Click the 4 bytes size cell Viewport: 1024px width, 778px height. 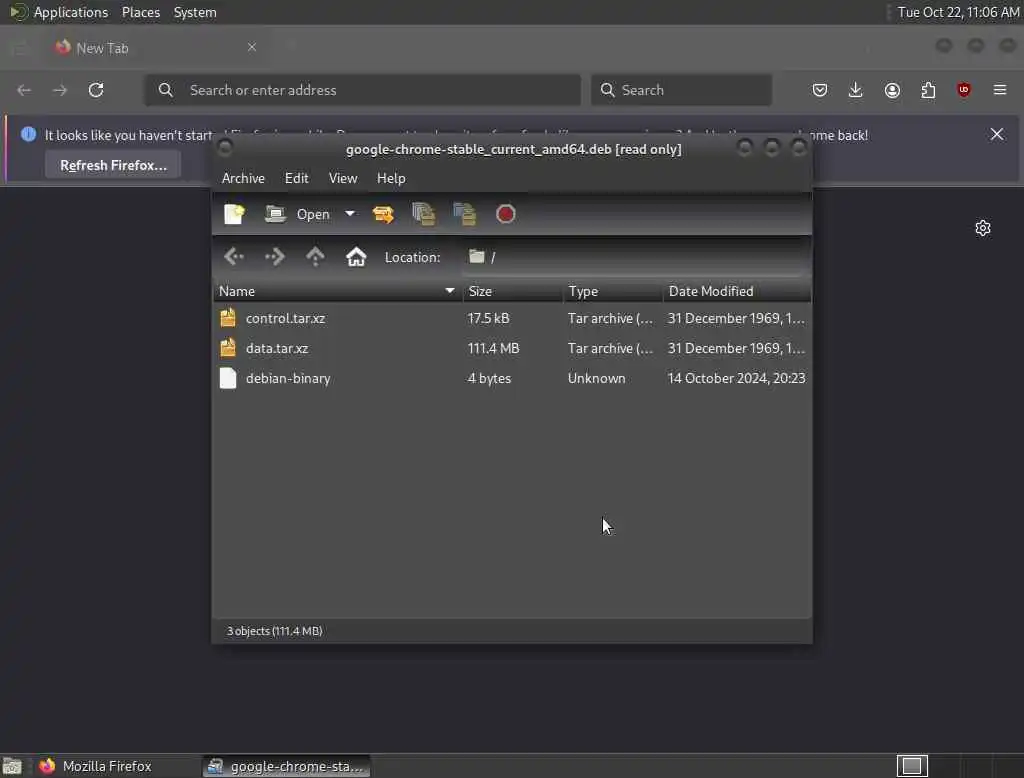tap(489, 378)
